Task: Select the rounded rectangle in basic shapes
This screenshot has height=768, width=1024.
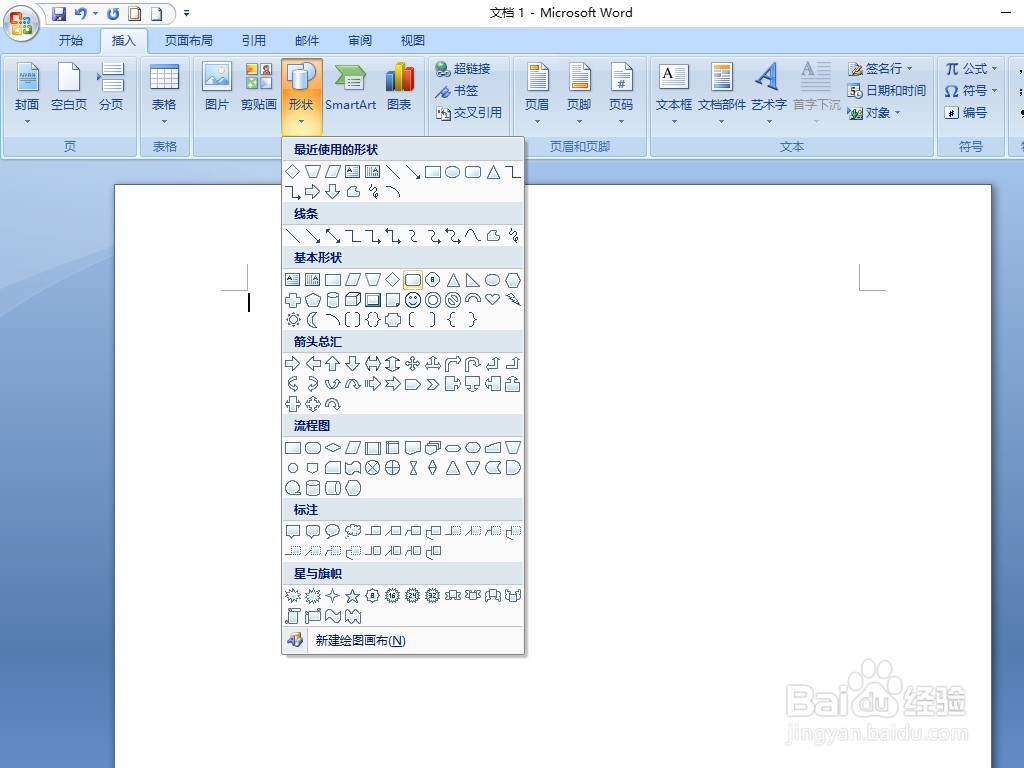Action: (x=413, y=280)
